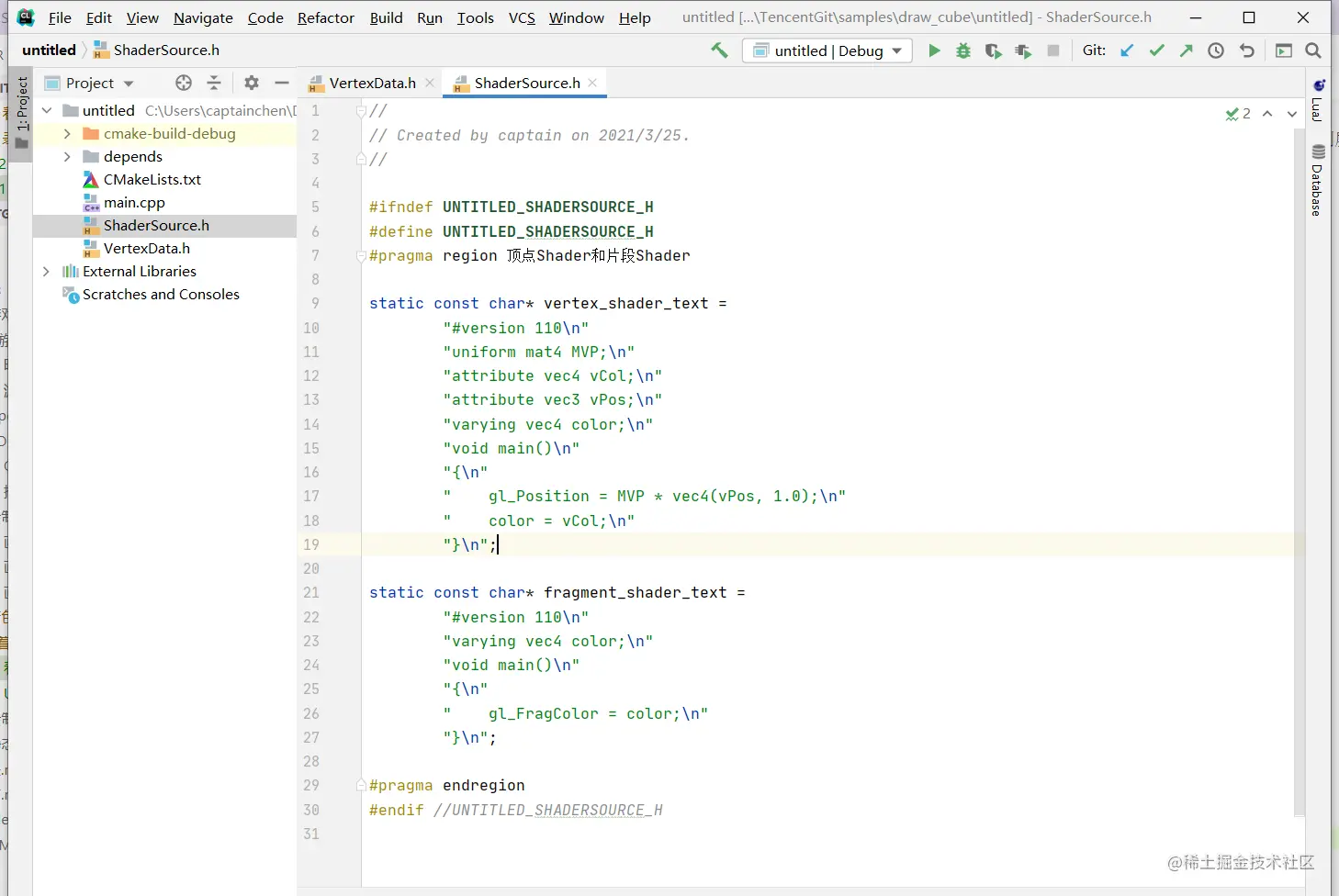Collapse all in Project panel

(214, 83)
